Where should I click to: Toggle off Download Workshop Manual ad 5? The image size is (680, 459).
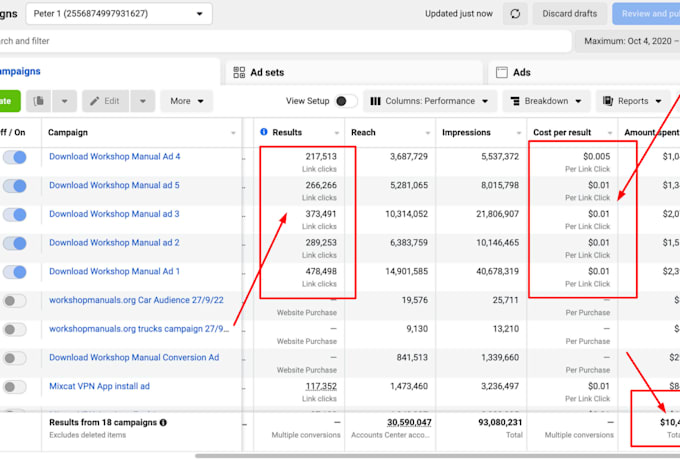click(15, 186)
